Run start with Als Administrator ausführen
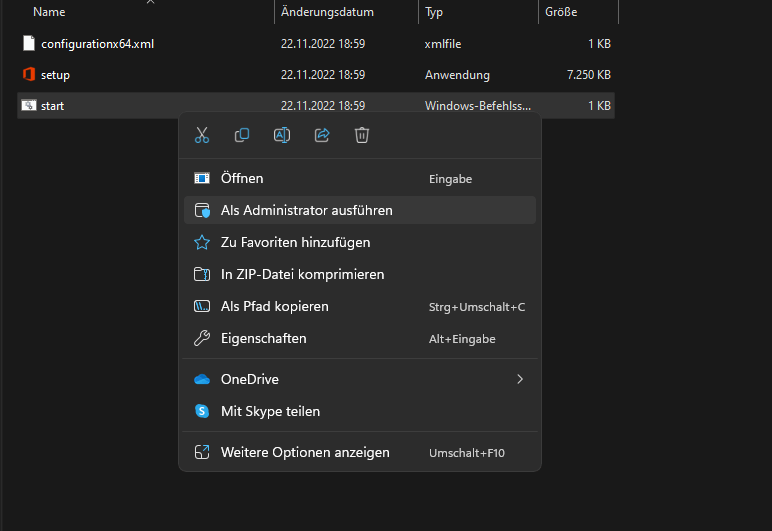This screenshot has height=531, width=772. (x=306, y=210)
